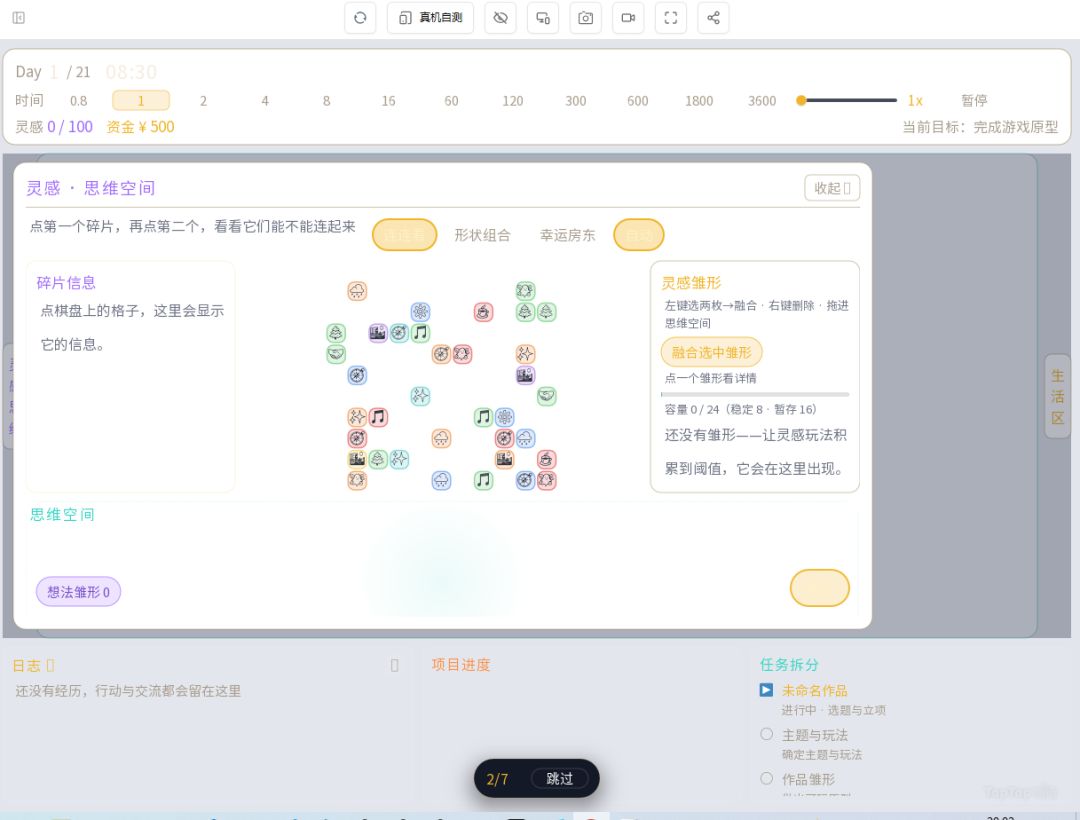Select the blue flower tile beside green music note
The image size is (1080, 820).
pos(505,417)
